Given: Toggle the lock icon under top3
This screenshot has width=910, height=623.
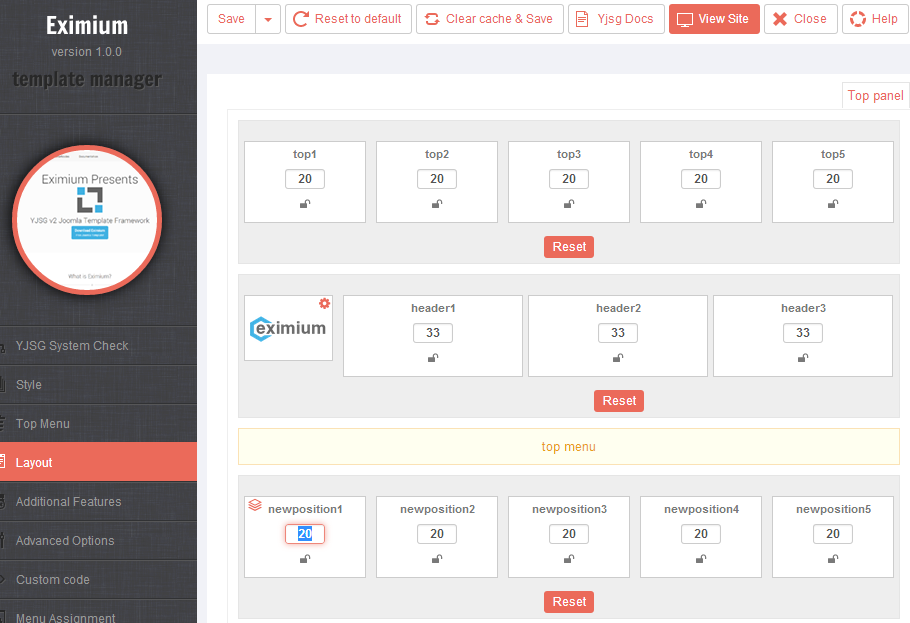Looking at the screenshot, I should 569,204.
